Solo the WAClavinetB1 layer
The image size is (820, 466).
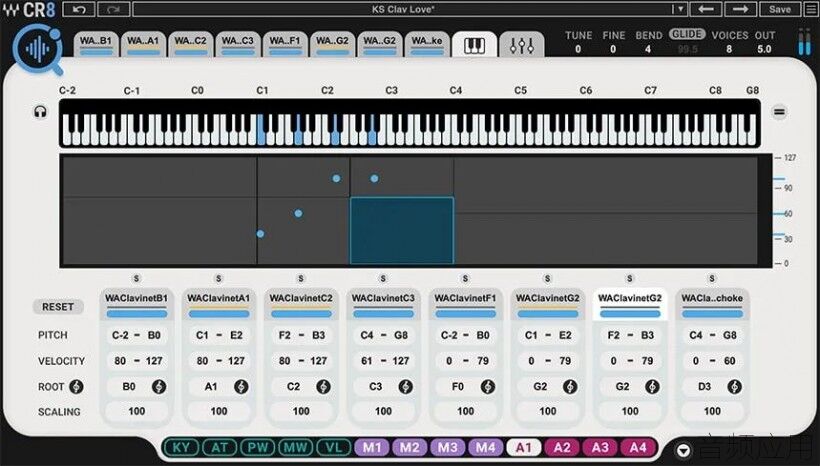click(x=136, y=279)
